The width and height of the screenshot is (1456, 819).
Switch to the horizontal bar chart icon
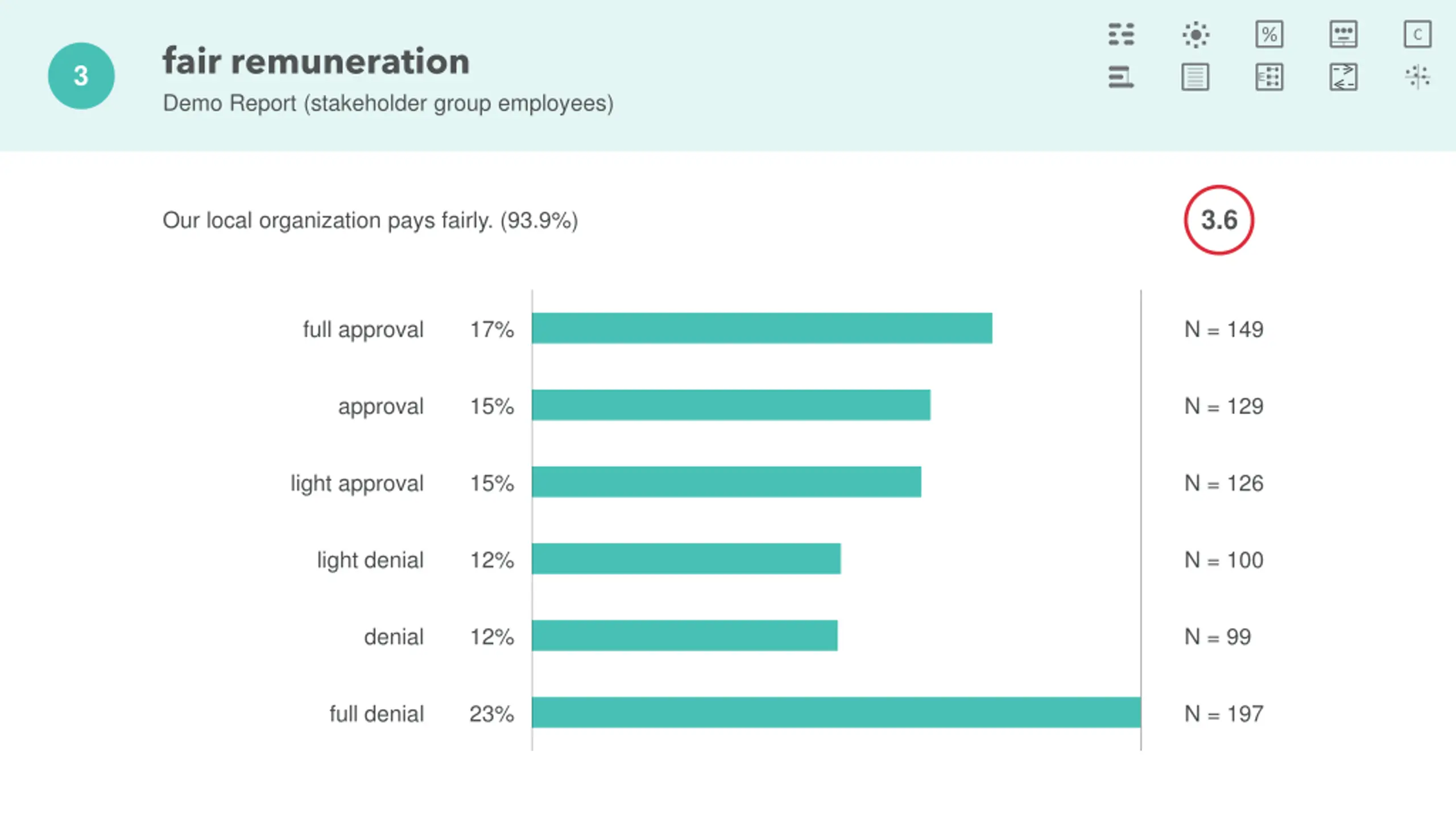pyautogui.click(x=1121, y=77)
